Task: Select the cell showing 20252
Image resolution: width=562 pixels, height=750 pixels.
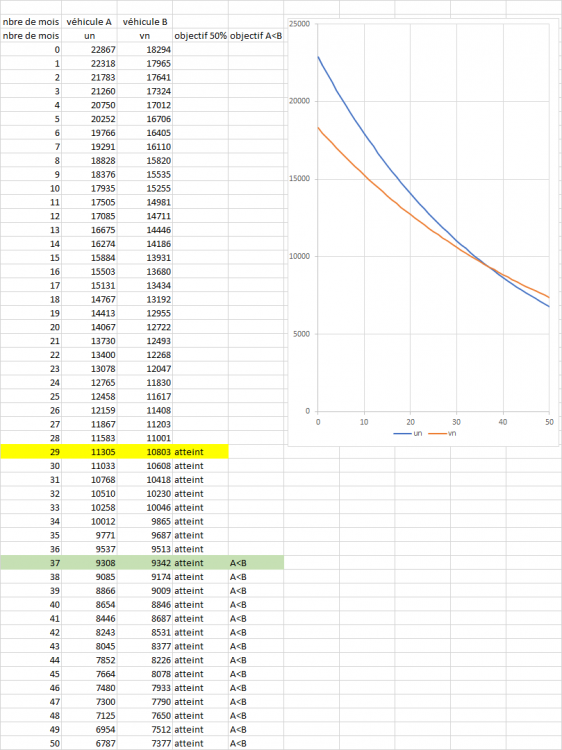Action: coord(89,119)
